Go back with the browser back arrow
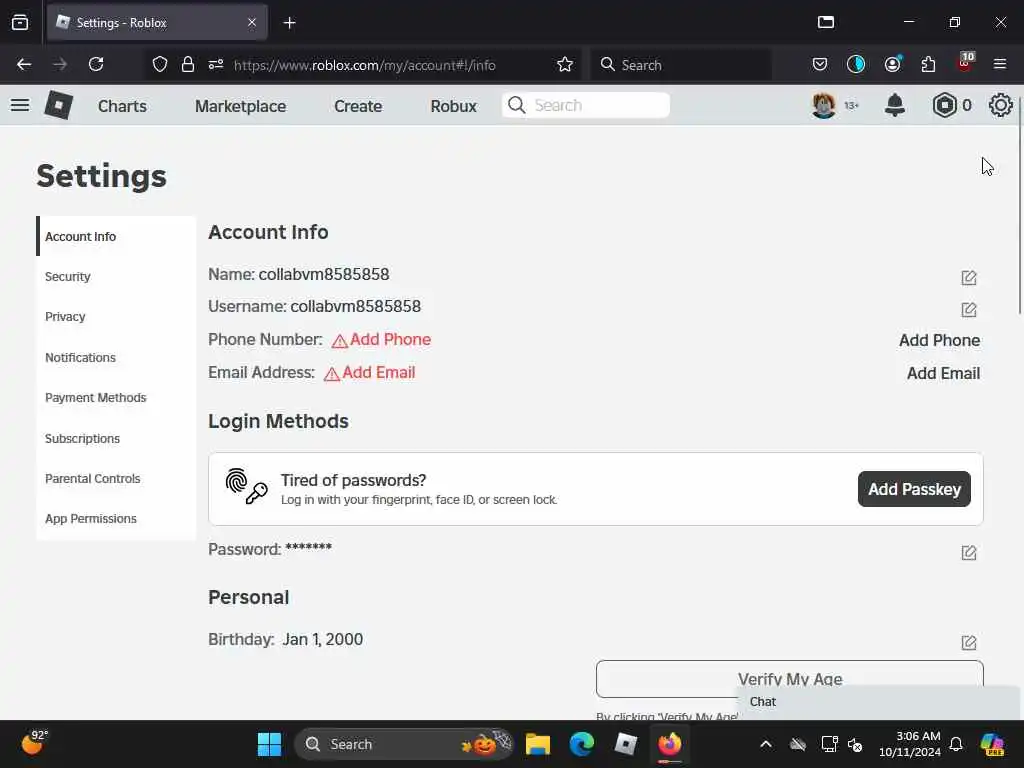This screenshot has height=768, width=1024. point(24,65)
